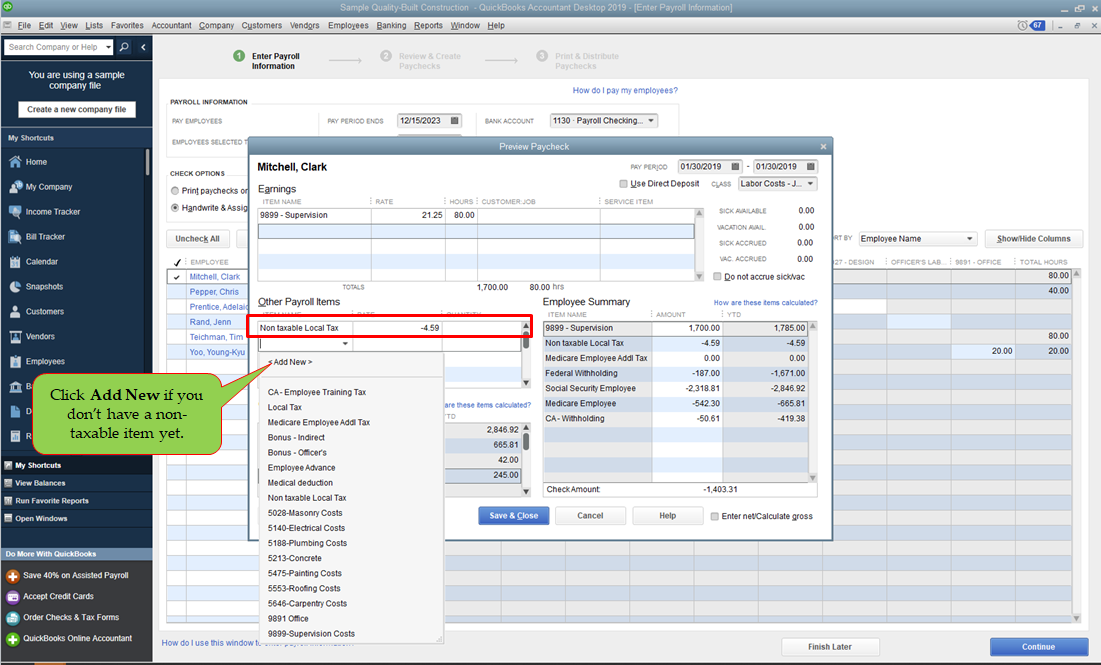Viewport: 1101px width, 665px height.
Task: Open the My Company shortcut icon
Action: click(15, 187)
